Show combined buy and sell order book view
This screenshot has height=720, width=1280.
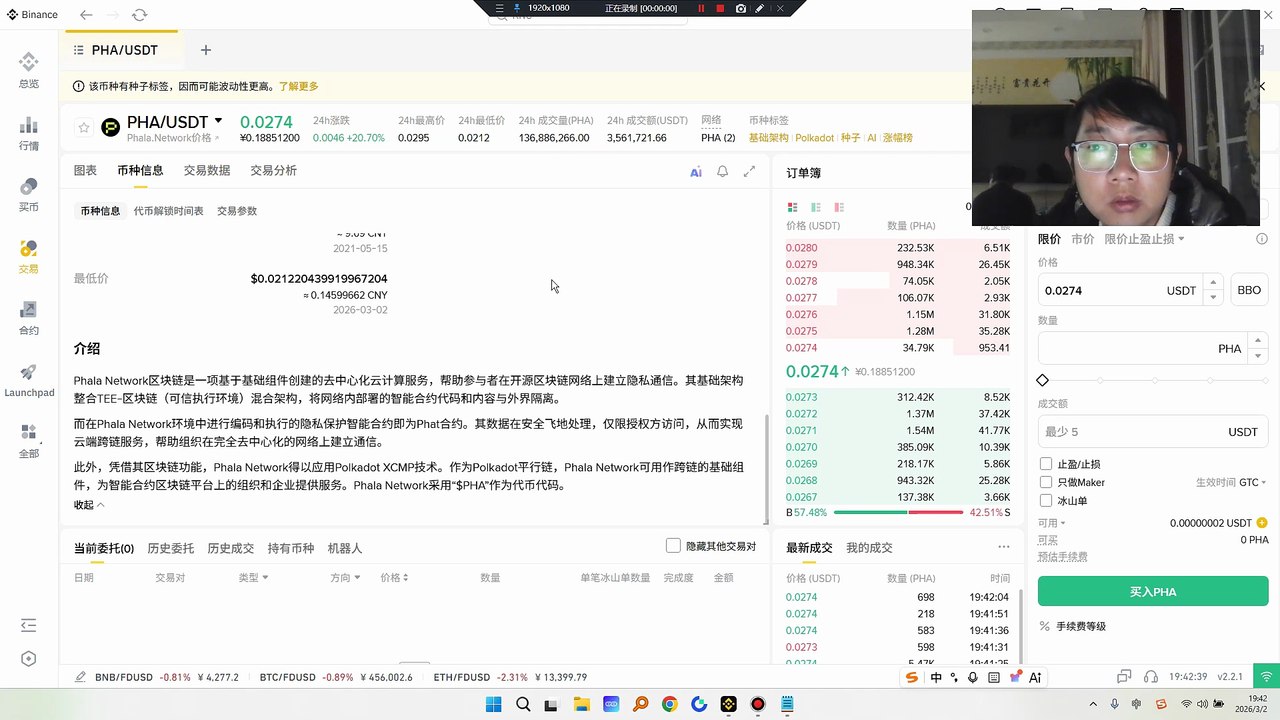click(x=793, y=207)
